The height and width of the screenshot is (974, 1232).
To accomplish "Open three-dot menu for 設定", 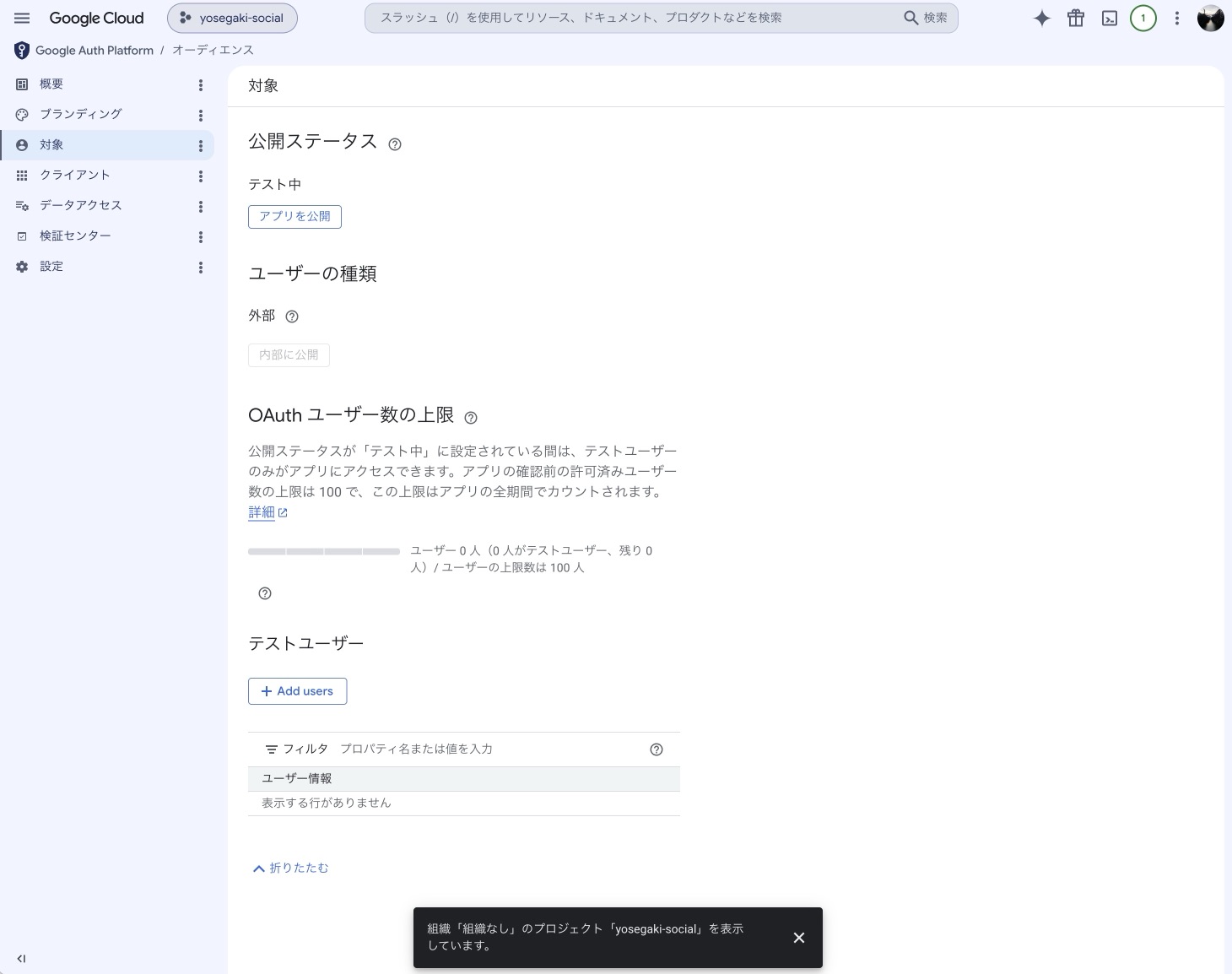I will (x=201, y=267).
